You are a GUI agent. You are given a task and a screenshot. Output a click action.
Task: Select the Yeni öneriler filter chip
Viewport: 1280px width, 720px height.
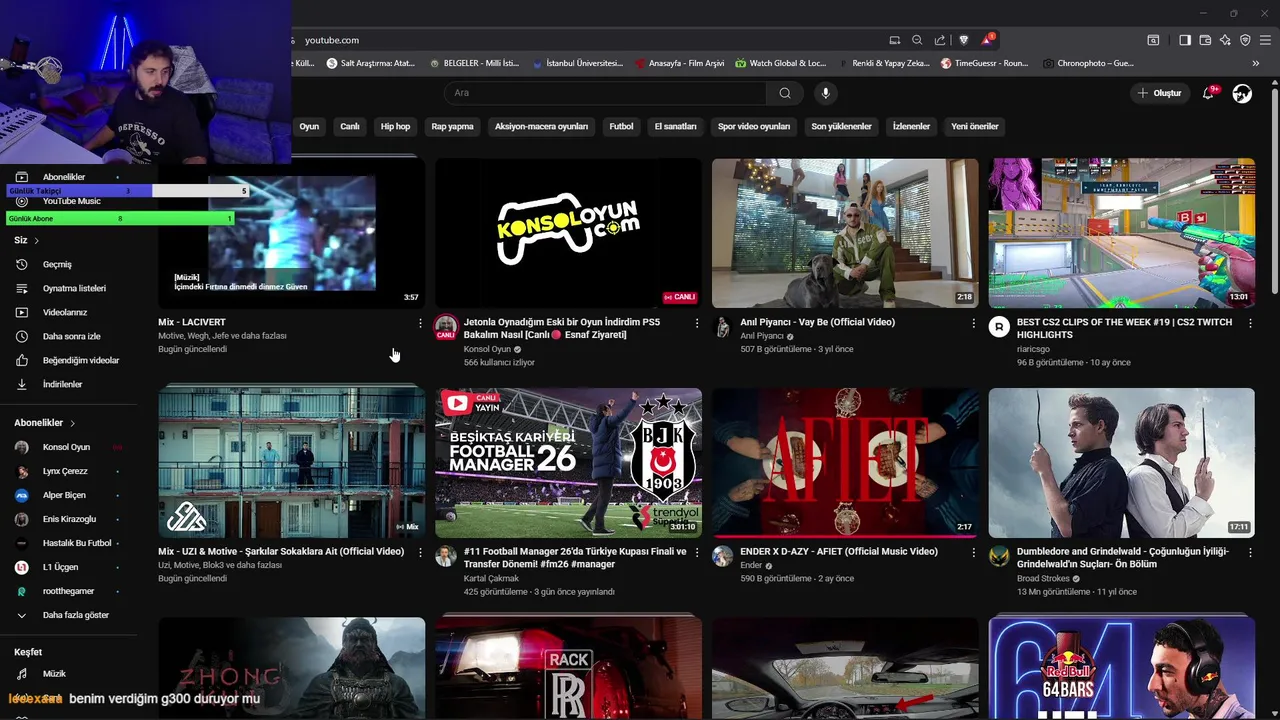(975, 127)
